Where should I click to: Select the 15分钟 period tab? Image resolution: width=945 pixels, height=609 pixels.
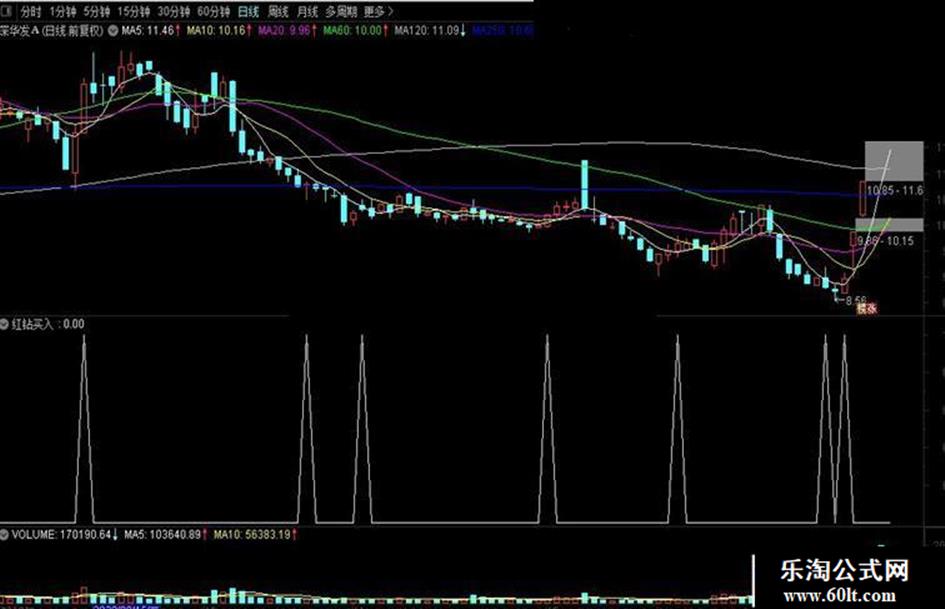click(x=133, y=11)
